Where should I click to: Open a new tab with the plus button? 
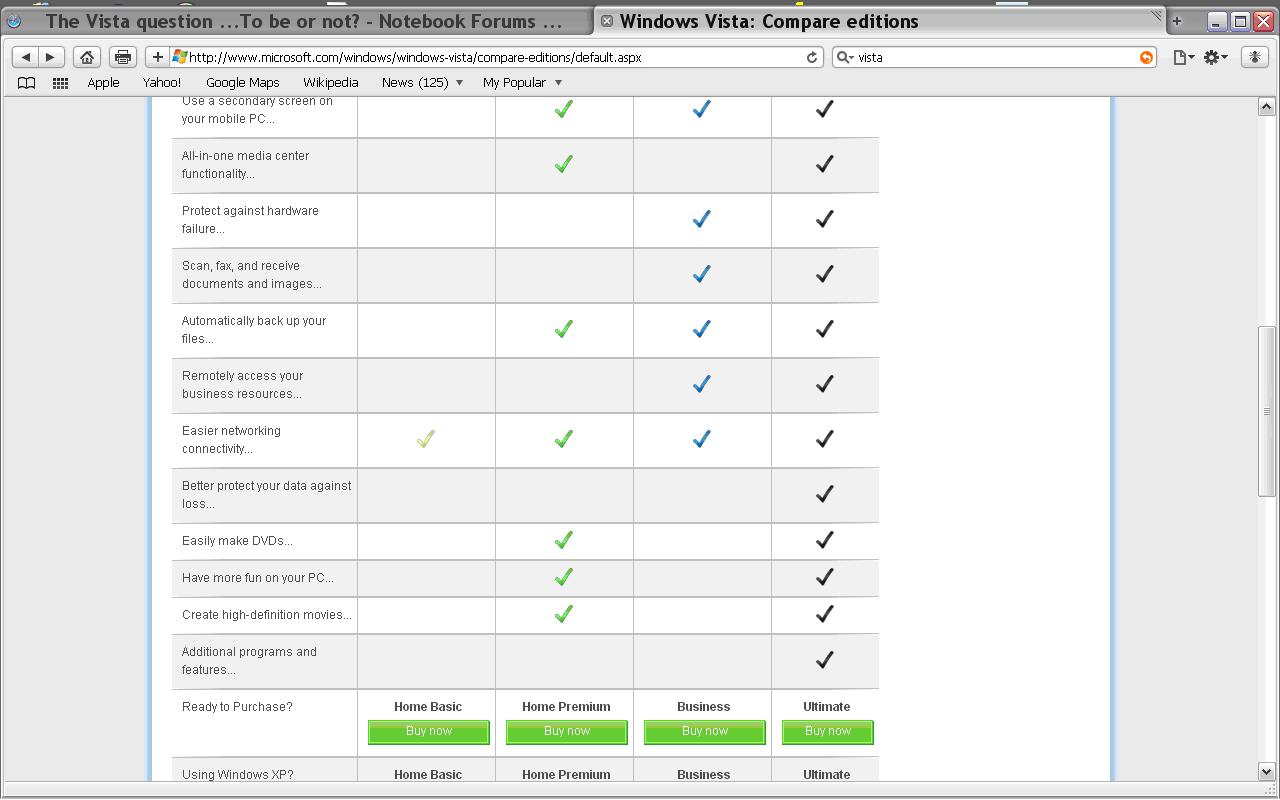[x=1176, y=21]
